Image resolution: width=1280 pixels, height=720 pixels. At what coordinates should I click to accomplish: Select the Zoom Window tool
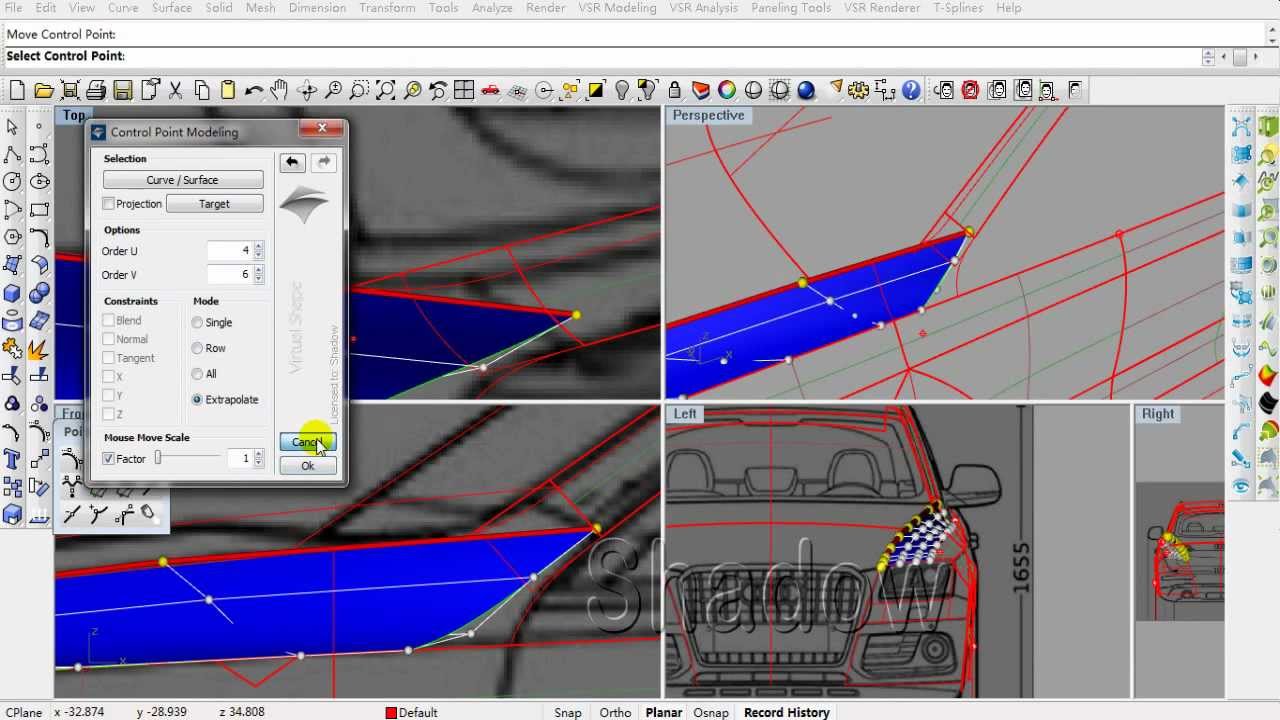click(x=359, y=91)
